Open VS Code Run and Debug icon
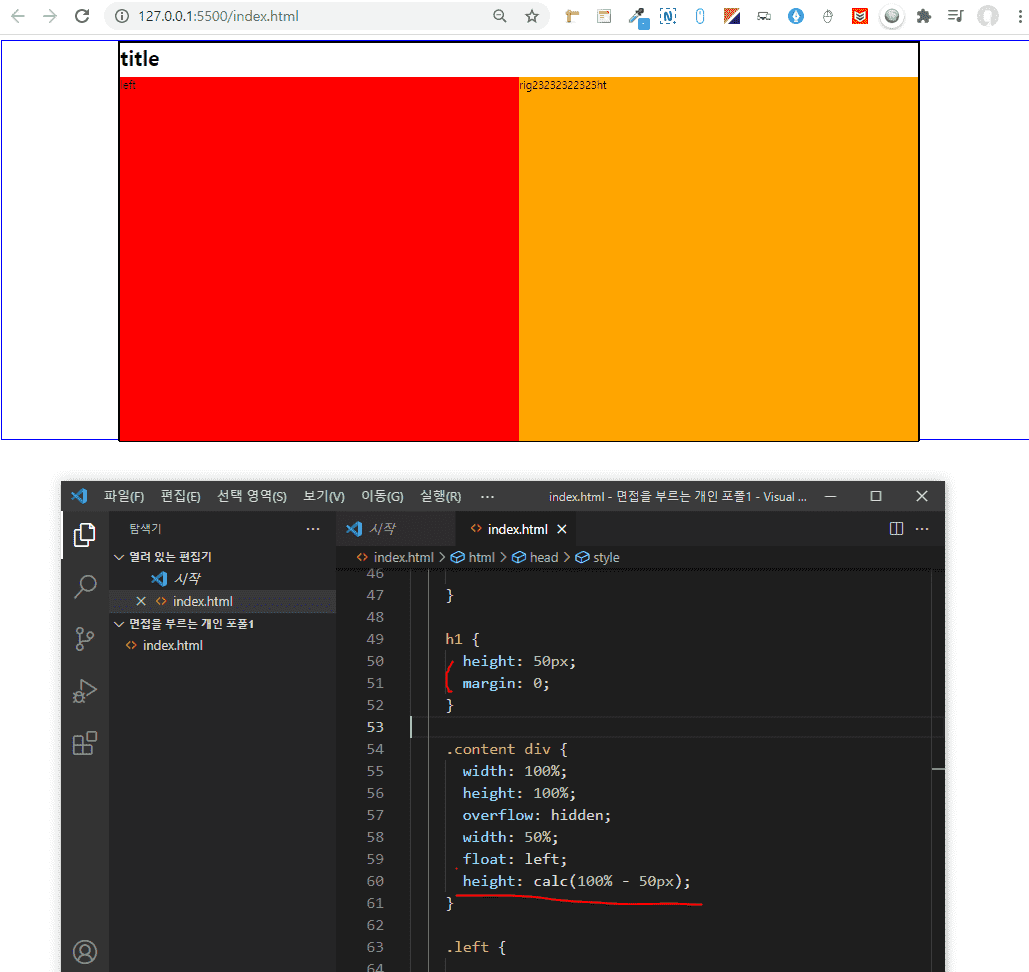1029x972 pixels. pos(85,691)
